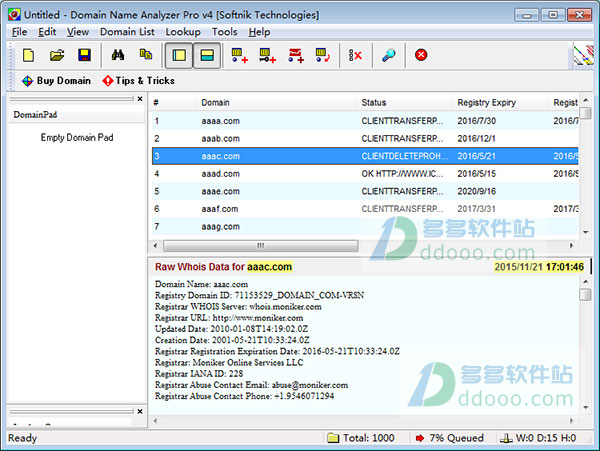Select the aaac.com row
The image size is (600, 451).
pos(365,156)
